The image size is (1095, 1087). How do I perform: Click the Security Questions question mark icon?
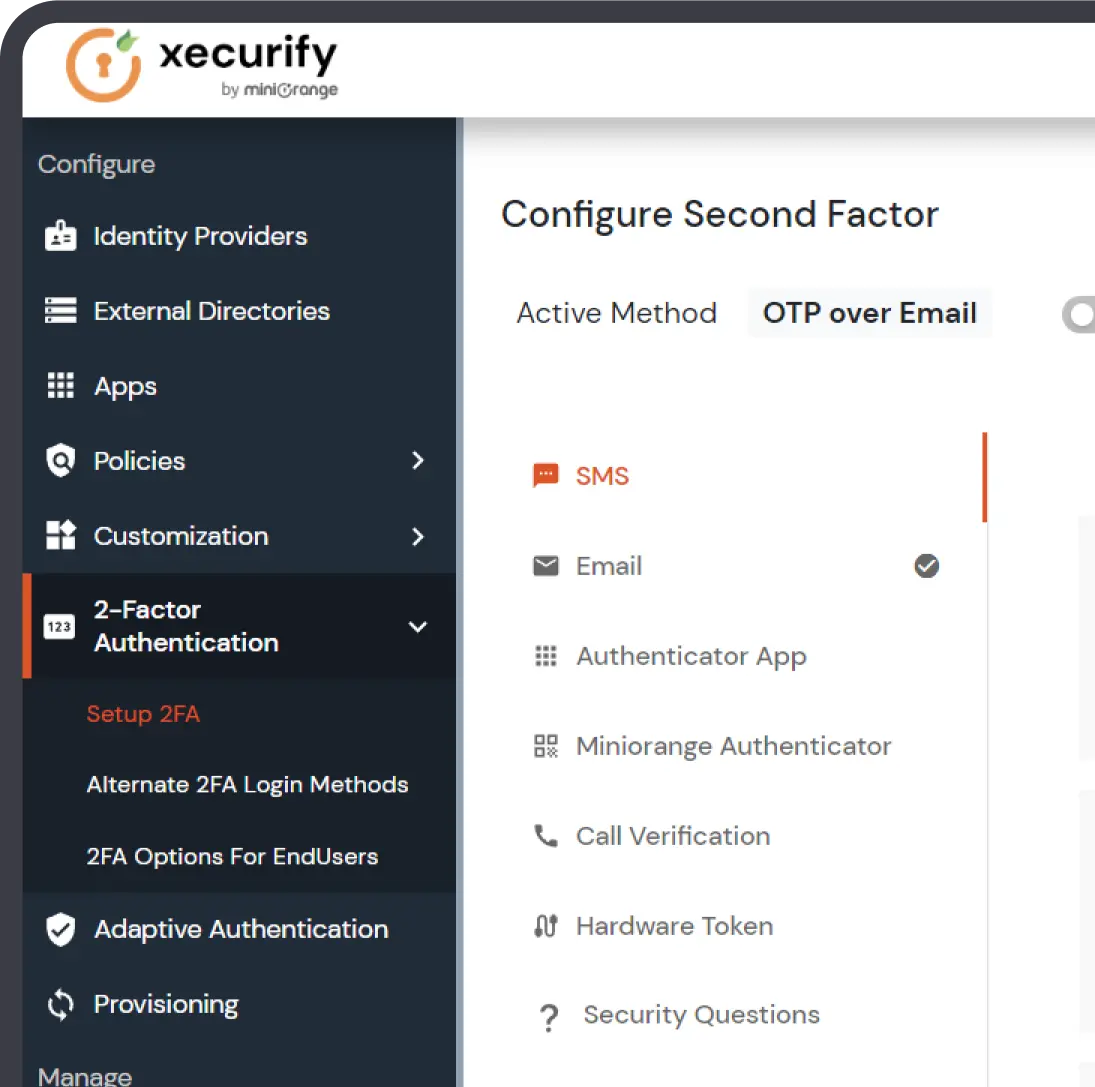tap(548, 1015)
